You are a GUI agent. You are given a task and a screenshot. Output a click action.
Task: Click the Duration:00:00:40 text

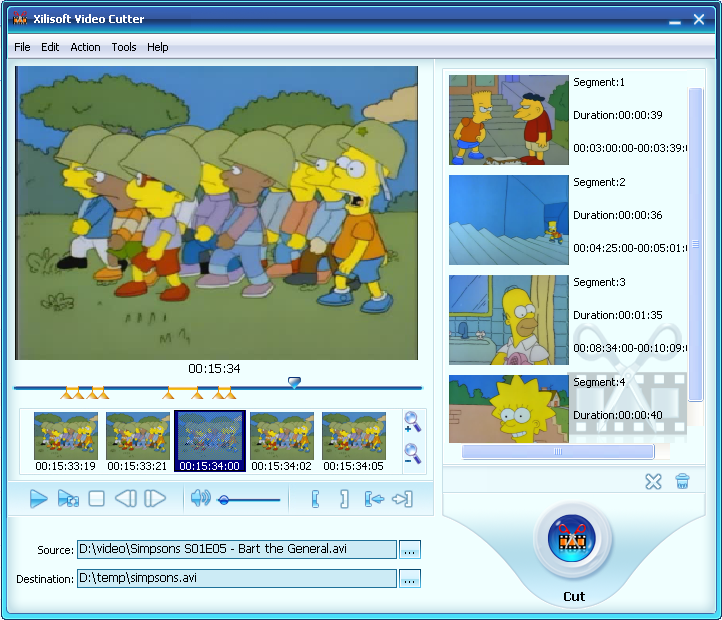click(617, 415)
